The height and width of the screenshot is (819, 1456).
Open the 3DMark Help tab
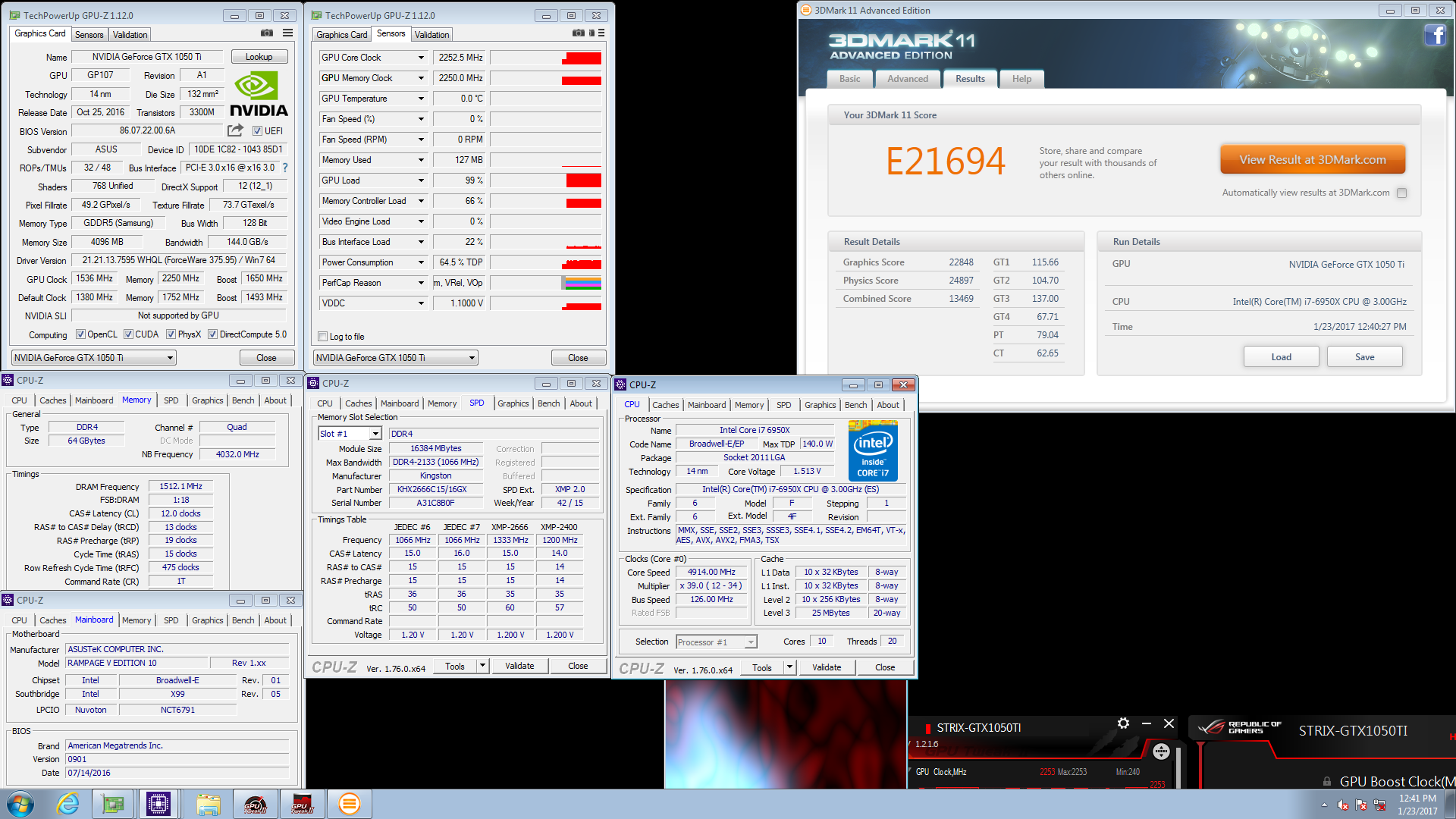tap(1021, 79)
